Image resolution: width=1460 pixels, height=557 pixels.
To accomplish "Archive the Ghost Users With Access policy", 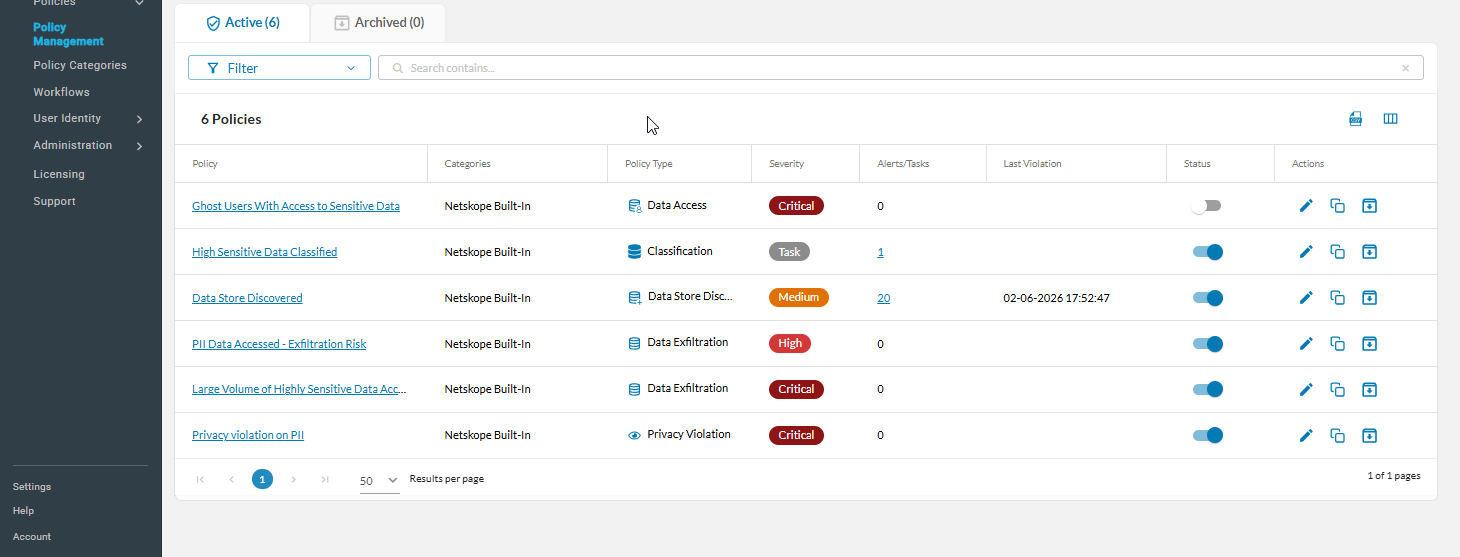I will pos(1370,206).
